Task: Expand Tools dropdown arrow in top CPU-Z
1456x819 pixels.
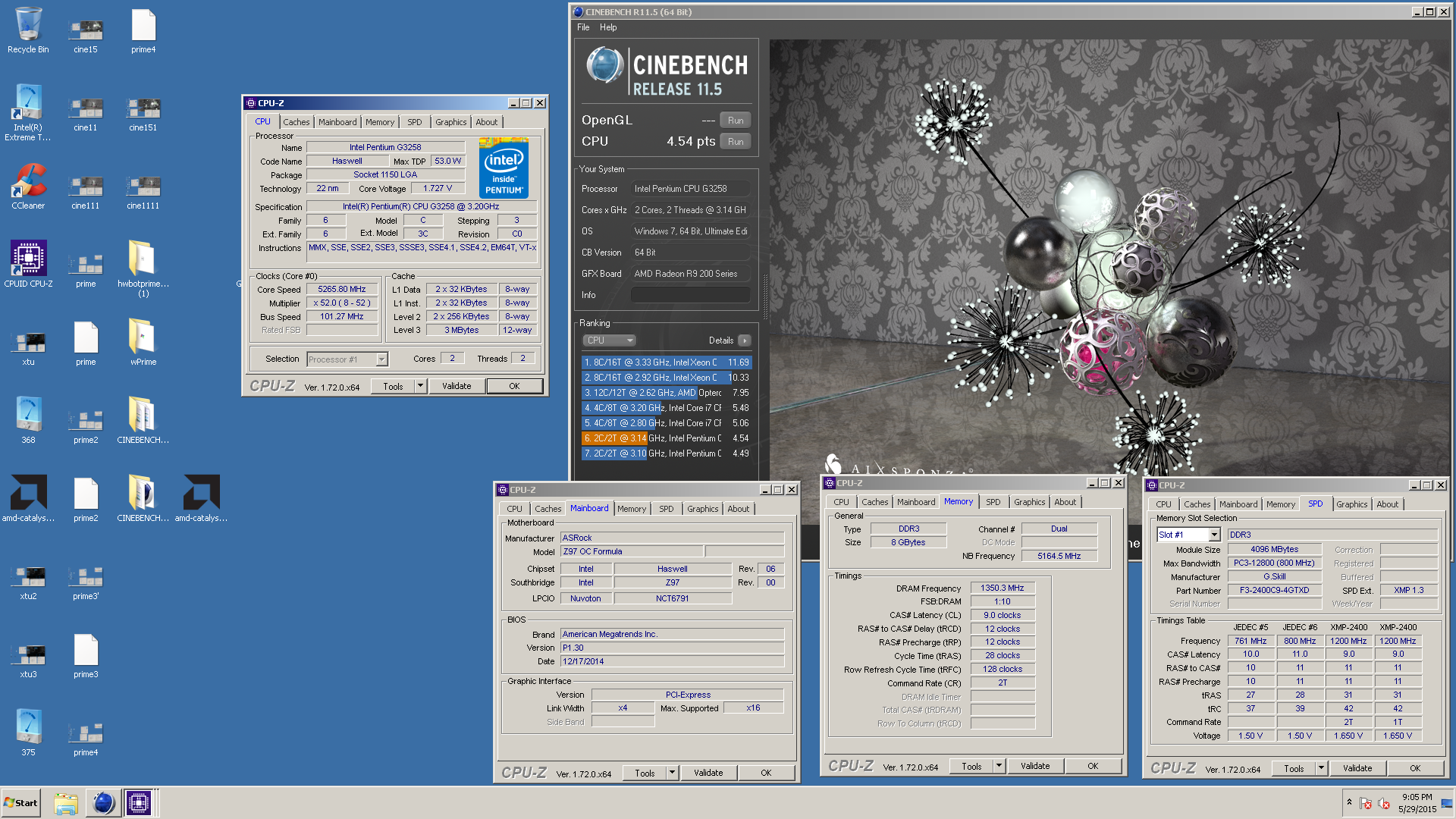Action: pos(420,386)
